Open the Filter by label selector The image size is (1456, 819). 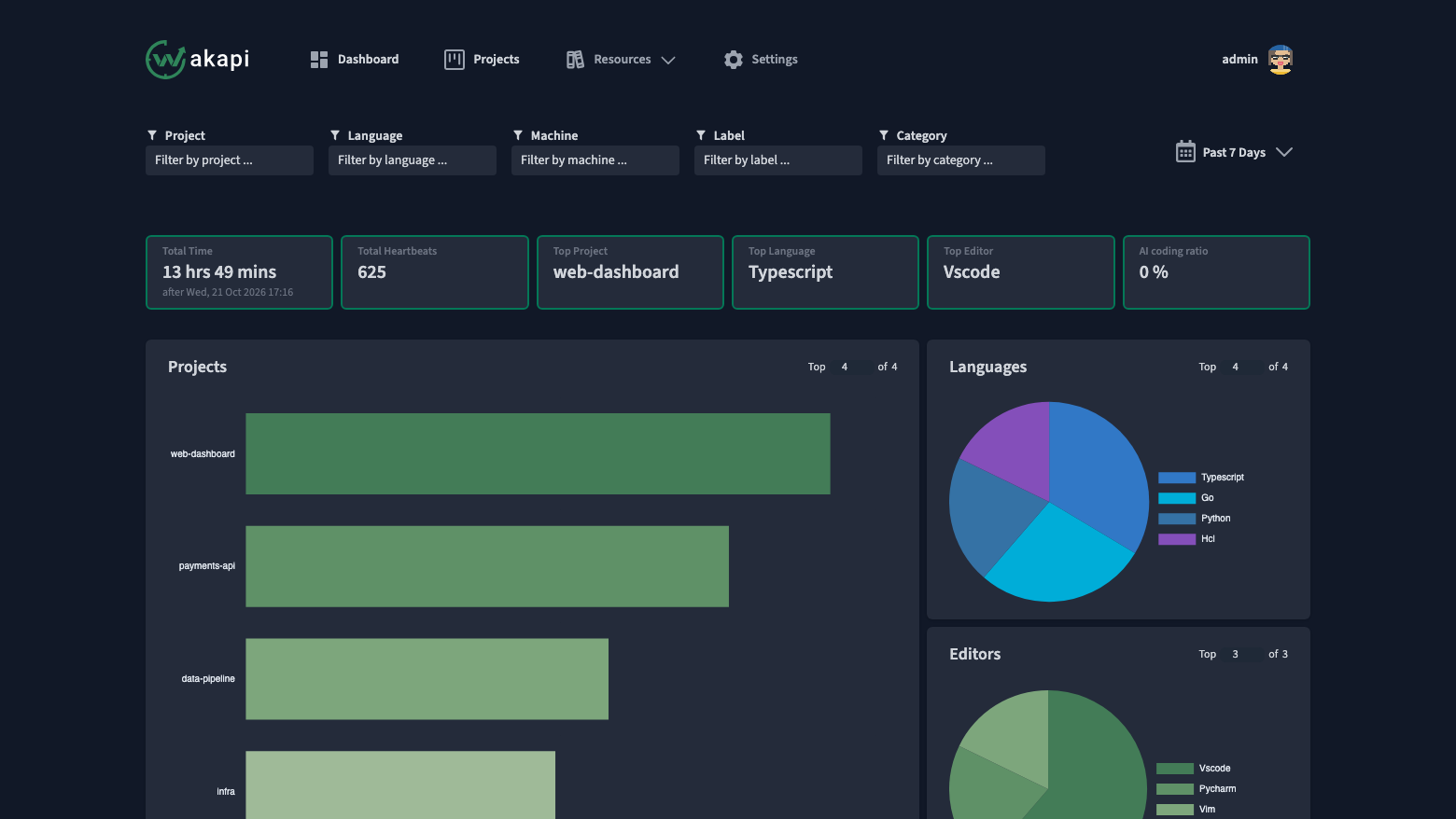[x=778, y=160]
